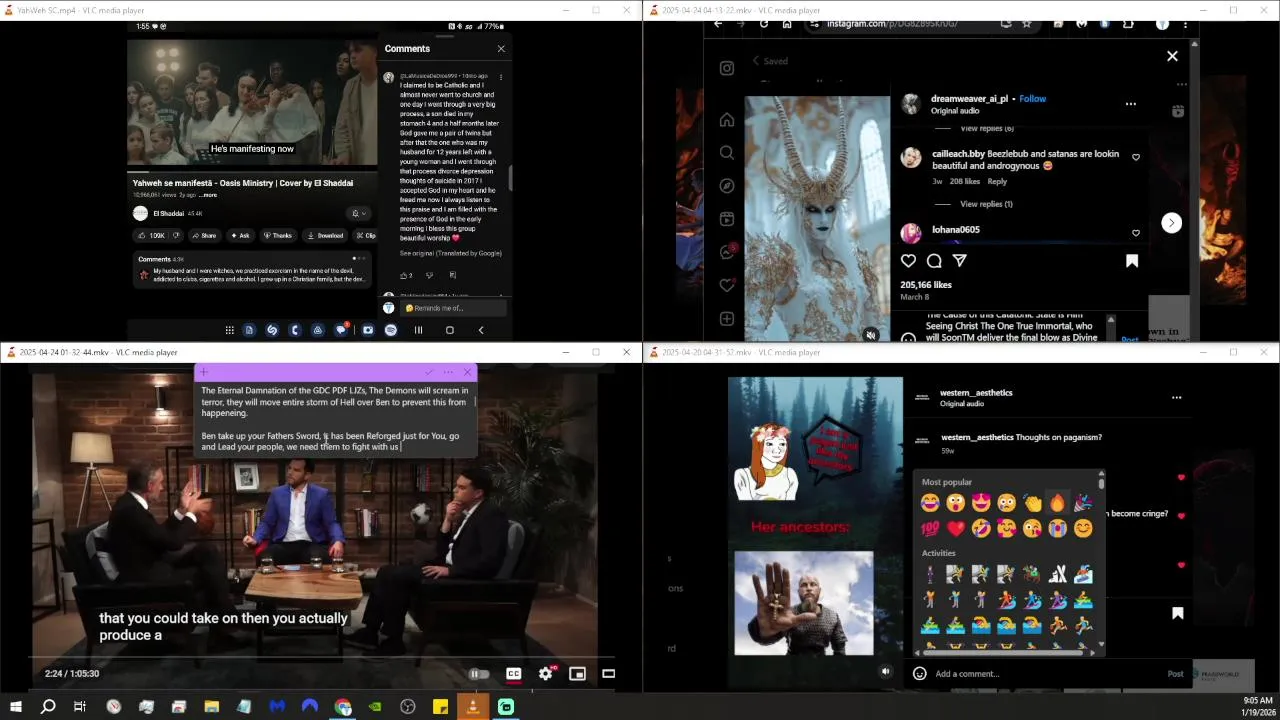Like the Yahweh se manifestá video (109K)

(x=153, y=236)
